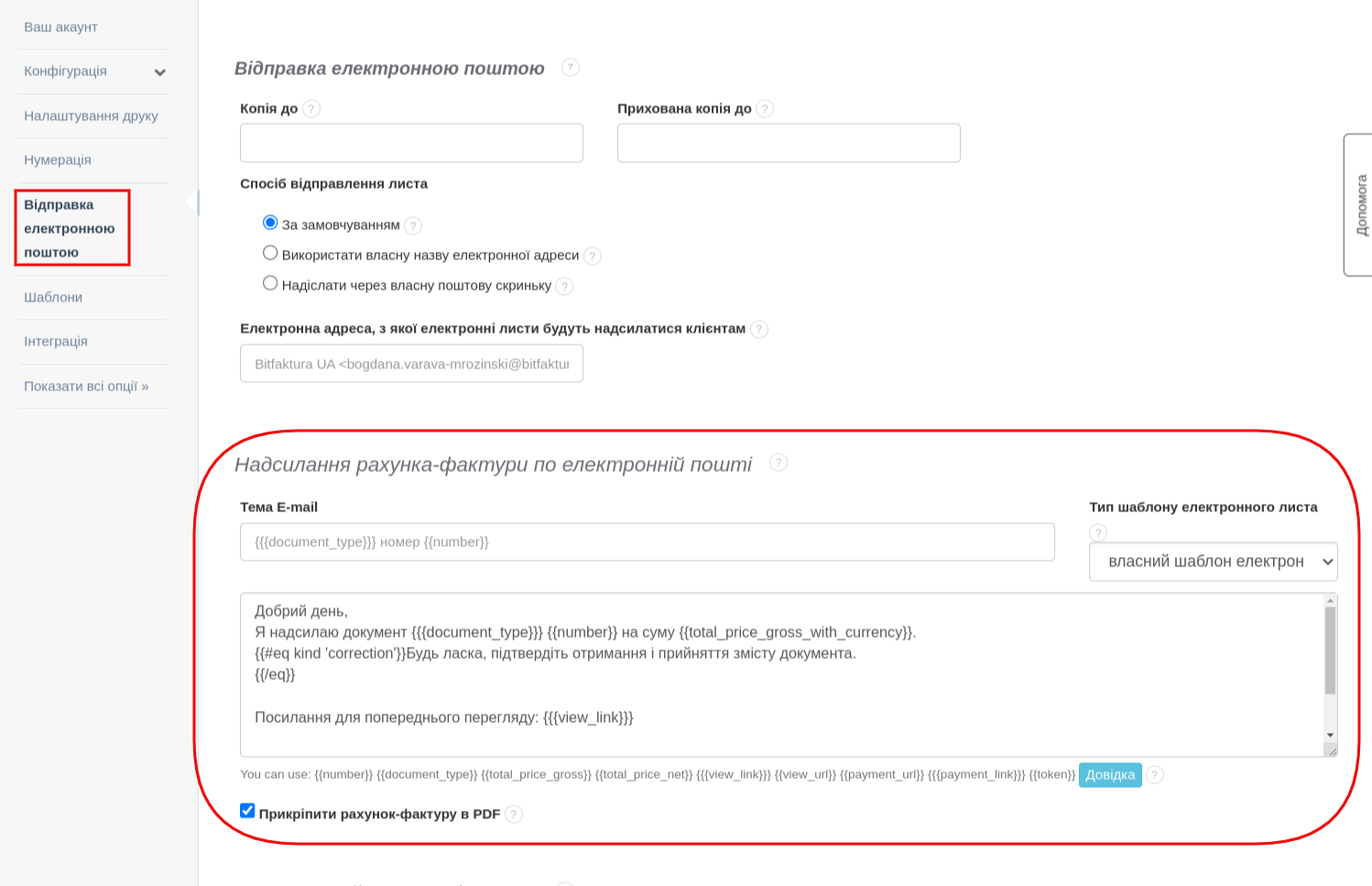Expand 'Показати всі опції »' in the sidebar
The height and width of the screenshot is (886, 1372).
tap(86, 386)
